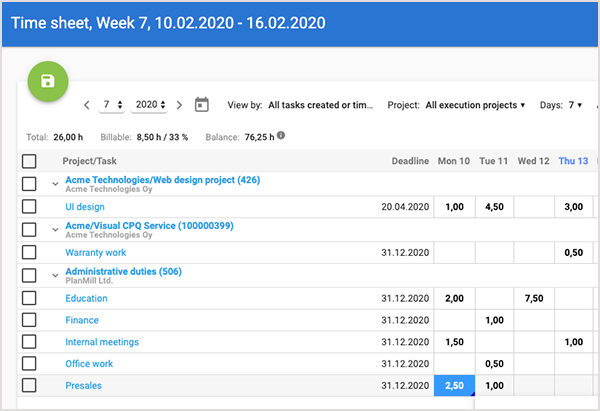Select UI design Thursday cell 3,00
The width and height of the screenshot is (600, 411).
574,207
